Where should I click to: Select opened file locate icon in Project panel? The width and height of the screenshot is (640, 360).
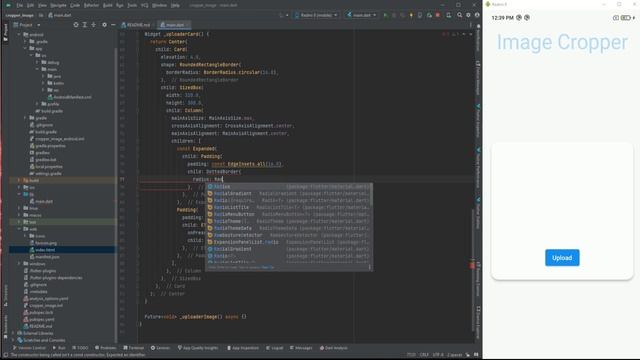click(76, 25)
